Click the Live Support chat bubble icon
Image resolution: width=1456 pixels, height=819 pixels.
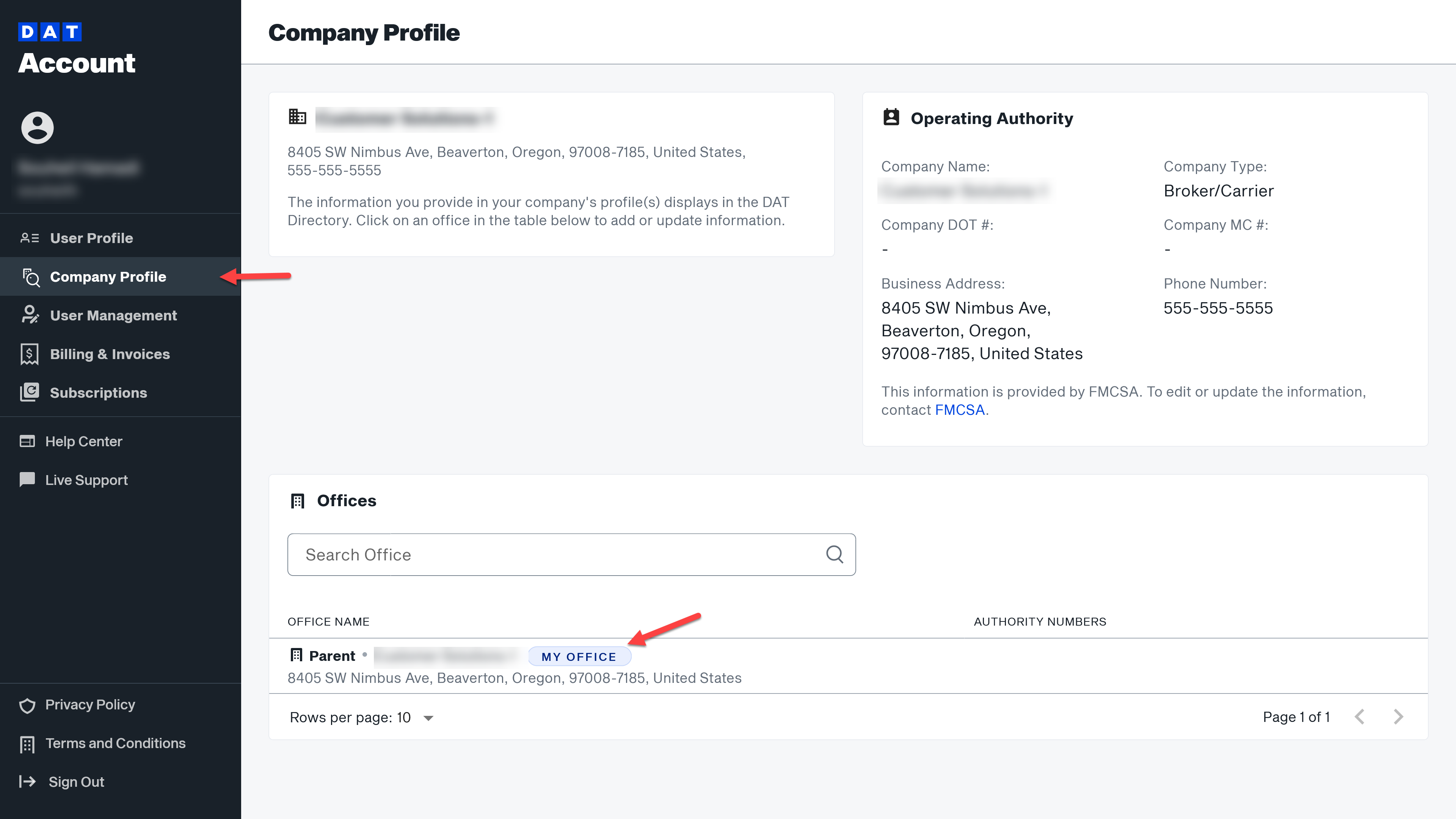[27, 479]
